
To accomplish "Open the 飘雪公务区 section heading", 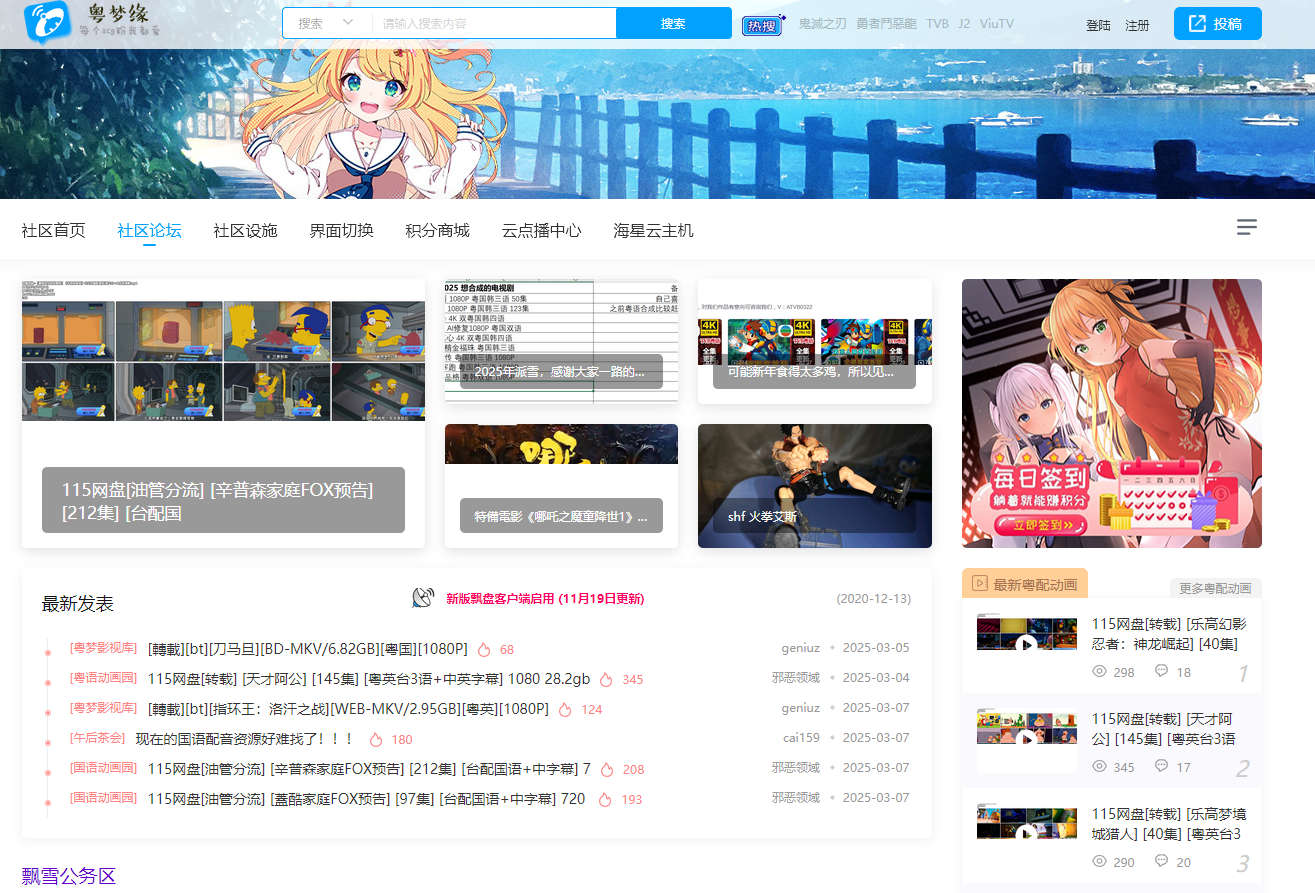I will click(69, 877).
